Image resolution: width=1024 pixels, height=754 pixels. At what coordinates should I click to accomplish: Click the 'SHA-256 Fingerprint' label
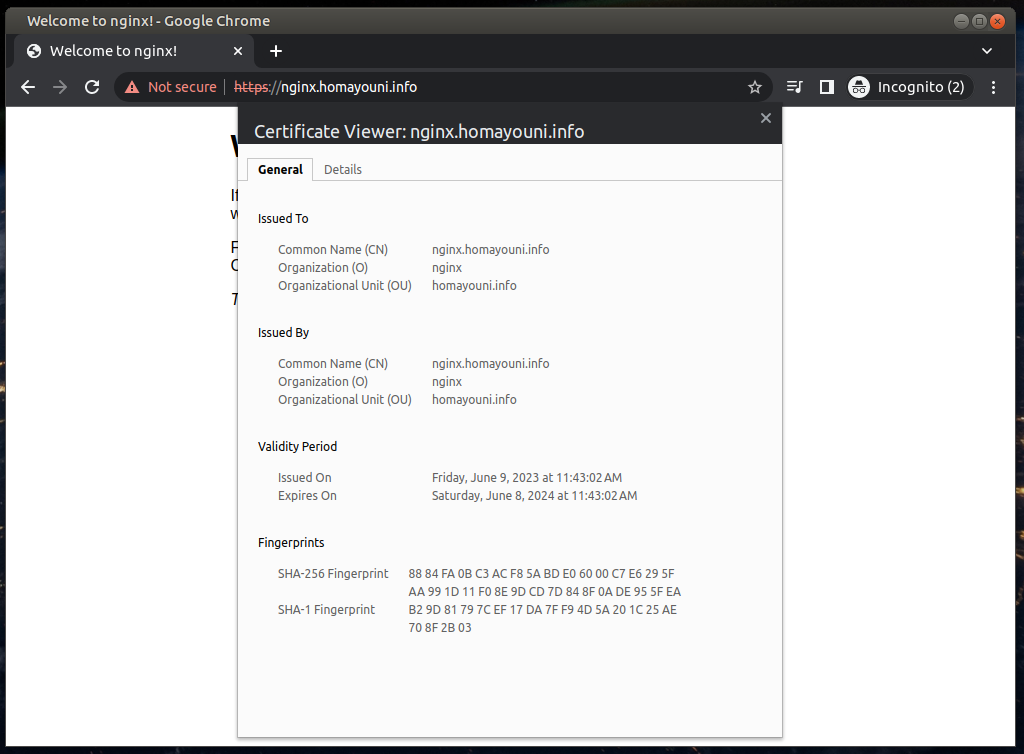click(x=333, y=574)
